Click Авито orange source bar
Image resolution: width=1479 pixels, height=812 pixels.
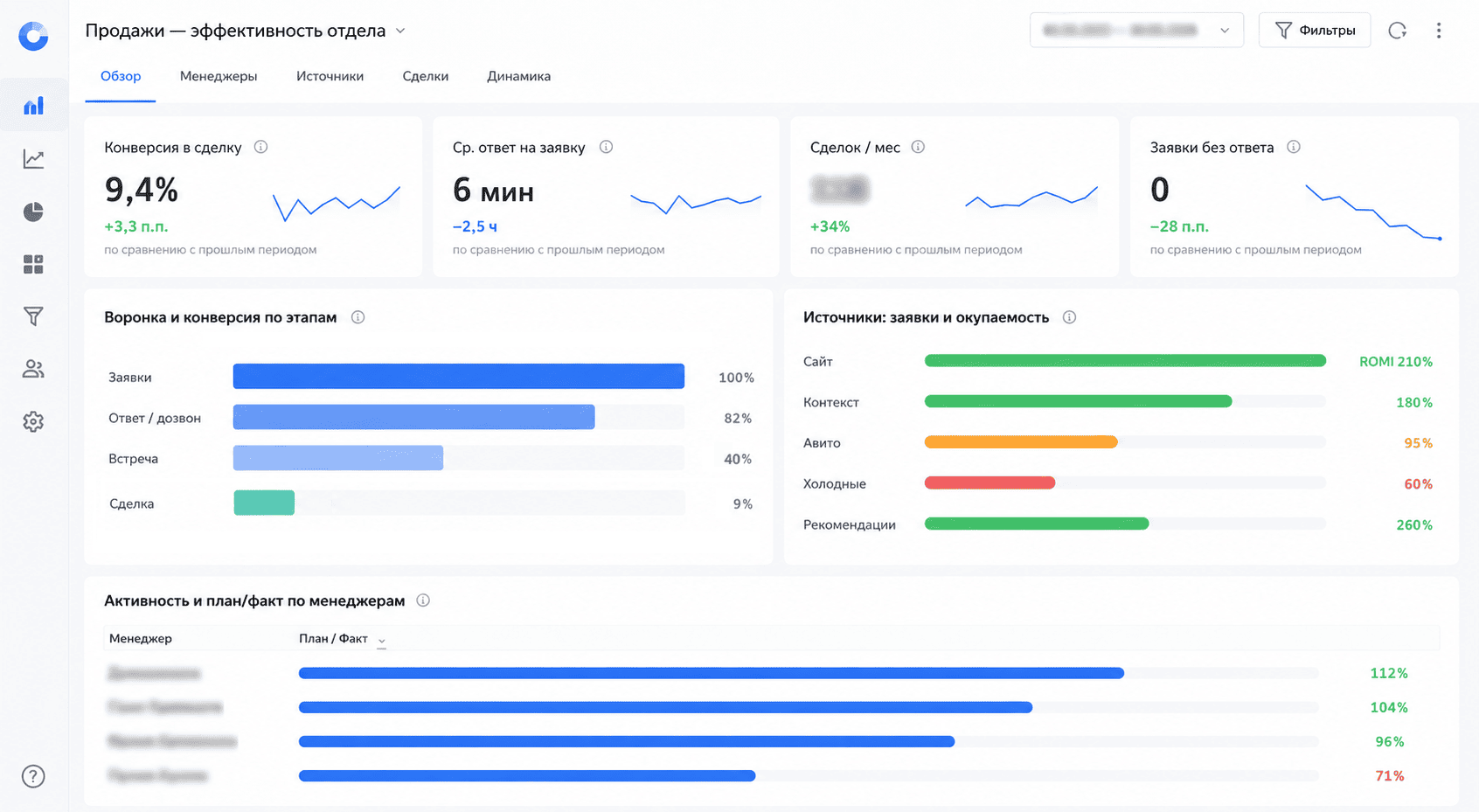(x=1021, y=442)
